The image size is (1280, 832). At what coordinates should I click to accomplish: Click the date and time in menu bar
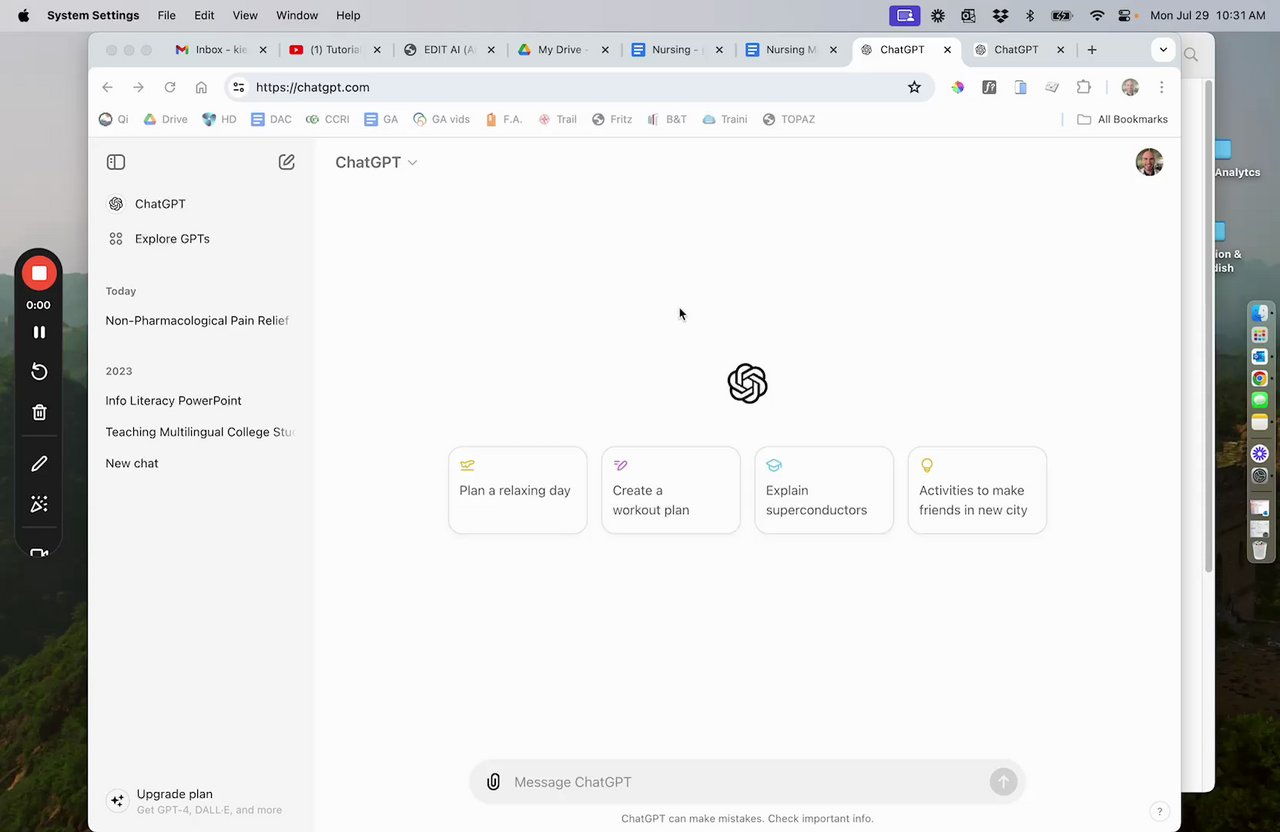pos(1208,15)
